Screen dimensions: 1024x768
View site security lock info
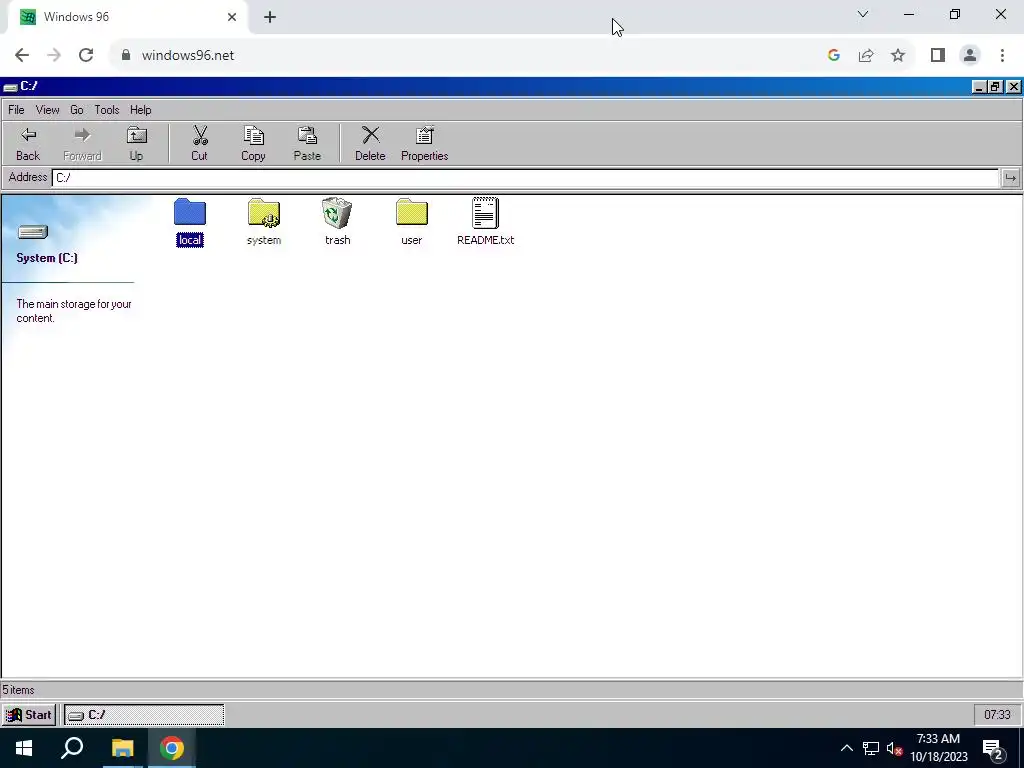pyautogui.click(x=126, y=55)
